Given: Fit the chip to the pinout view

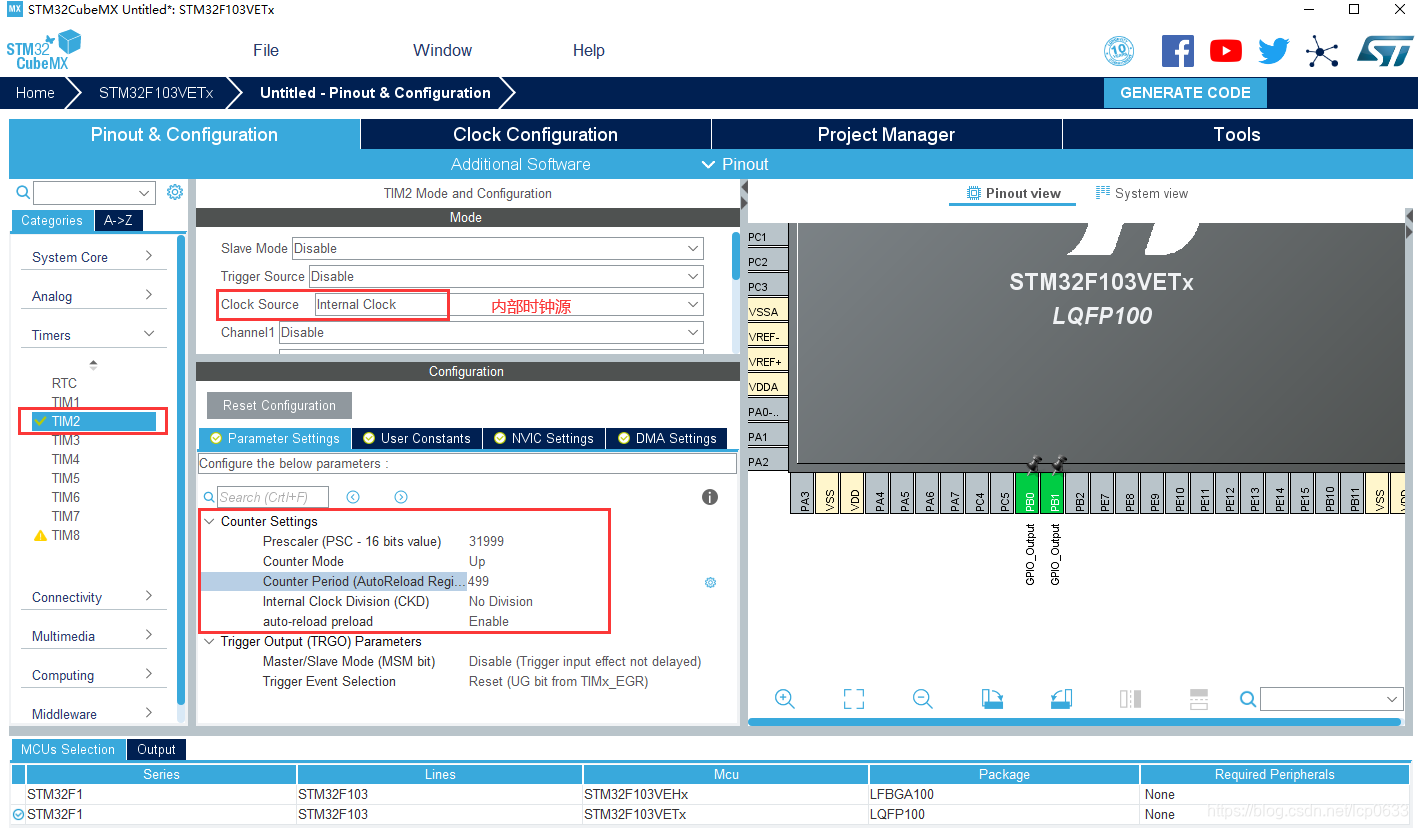Looking at the screenshot, I should (x=853, y=699).
